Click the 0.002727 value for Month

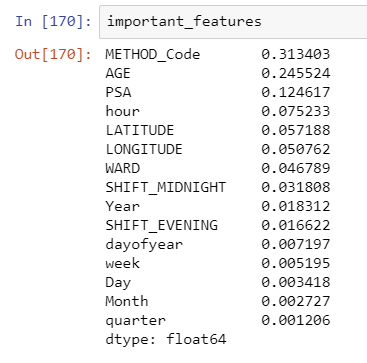[296, 301]
